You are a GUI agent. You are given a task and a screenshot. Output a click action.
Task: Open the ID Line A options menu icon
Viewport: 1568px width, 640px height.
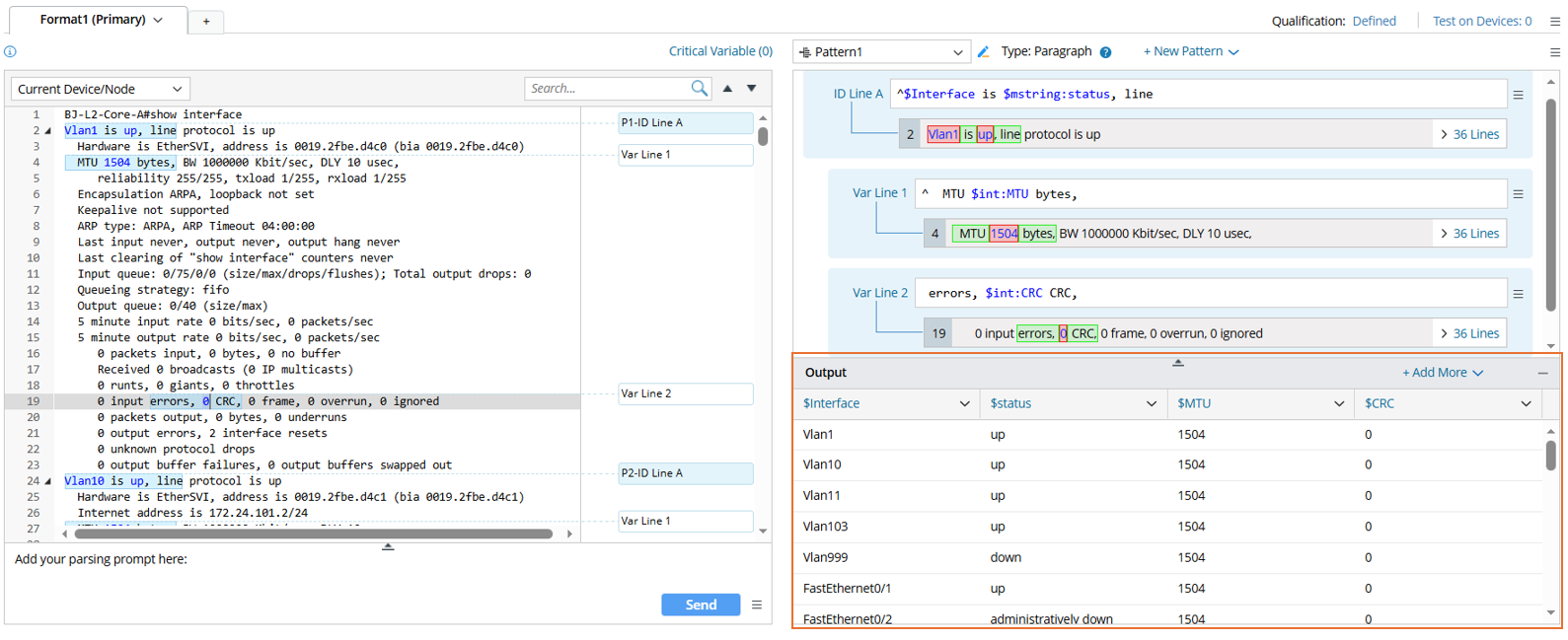(x=1519, y=95)
